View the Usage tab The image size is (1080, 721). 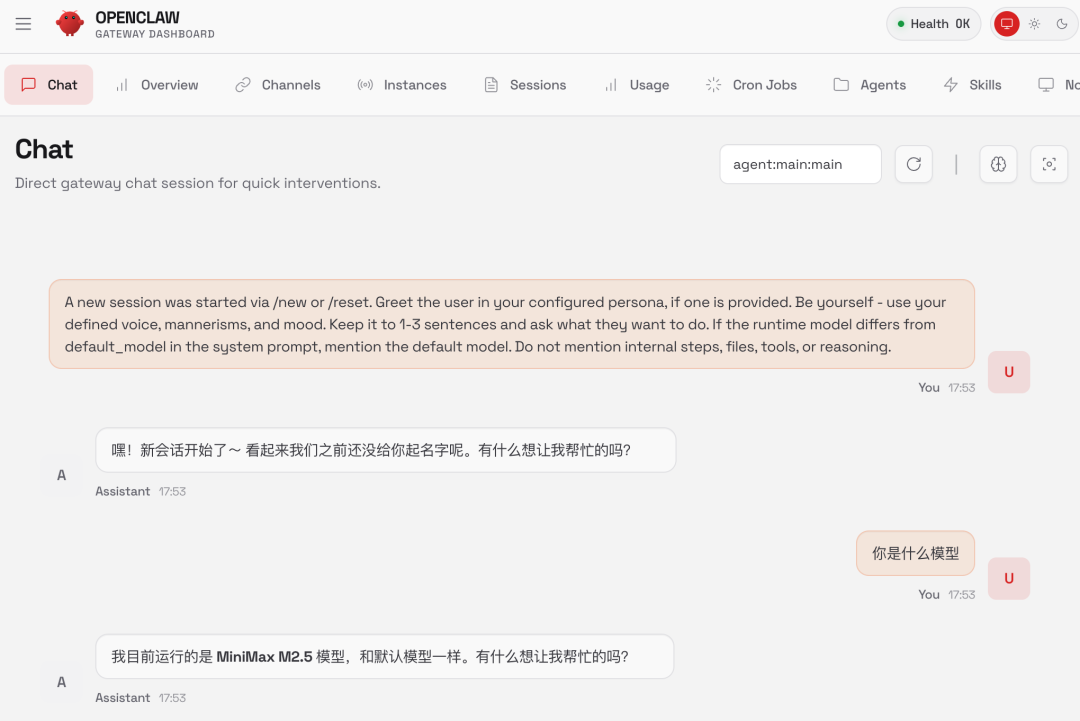636,85
